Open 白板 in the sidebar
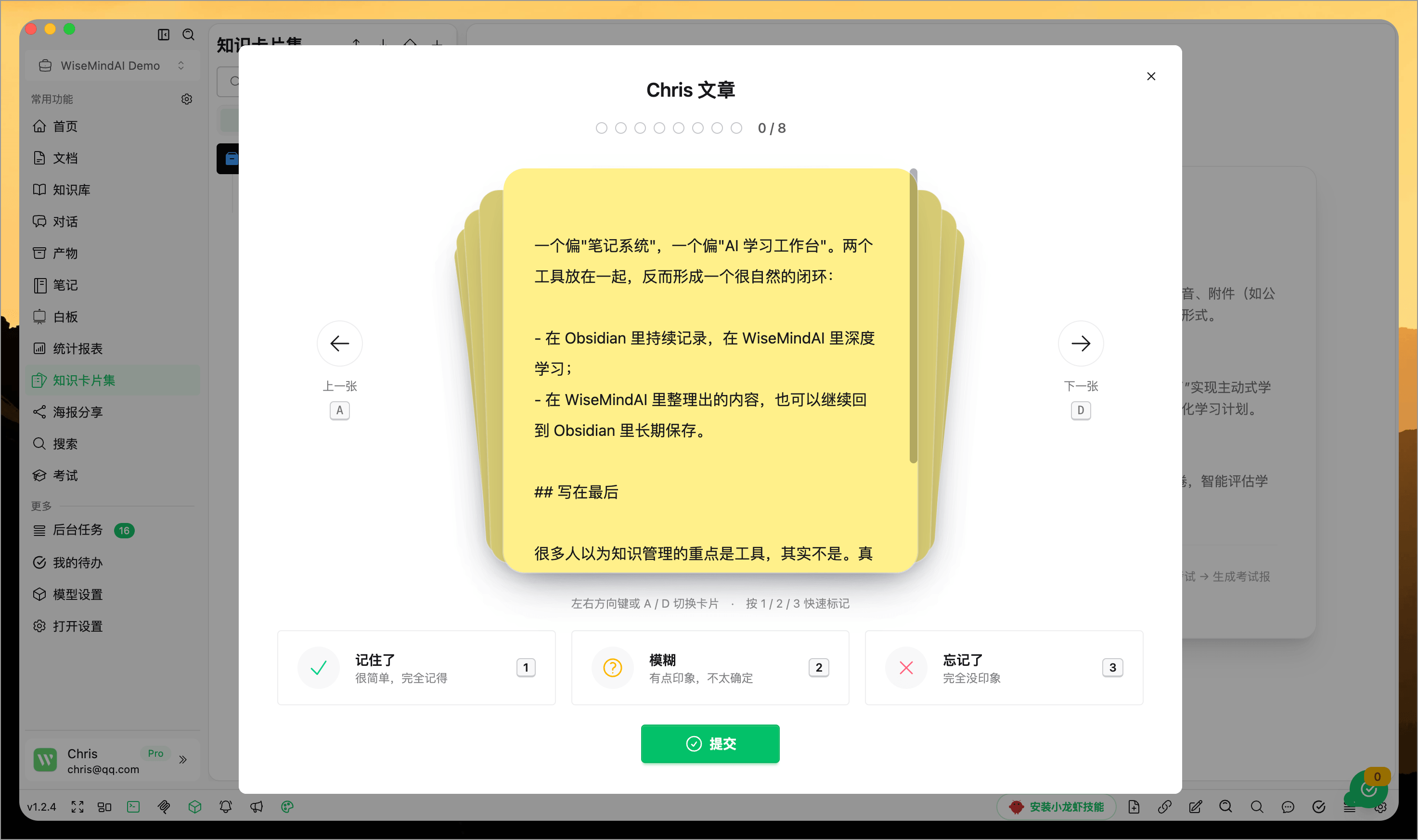The height and width of the screenshot is (840, 1418). pos(112,317)
